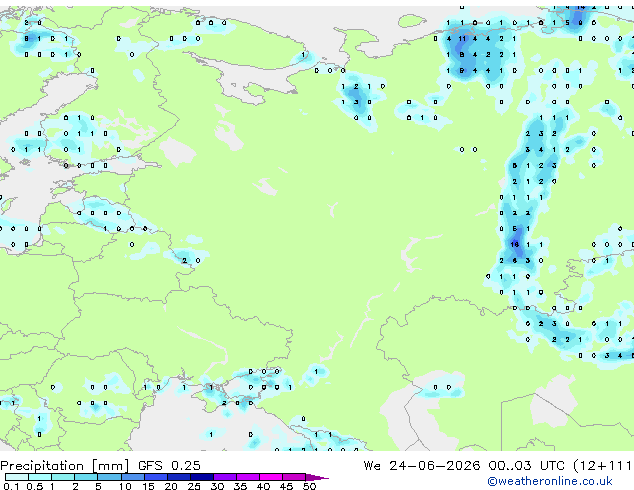Select the 5–10 mm legend color swatch
The width and height of the screenshot is (634, 490).
[x=109, y=477]
